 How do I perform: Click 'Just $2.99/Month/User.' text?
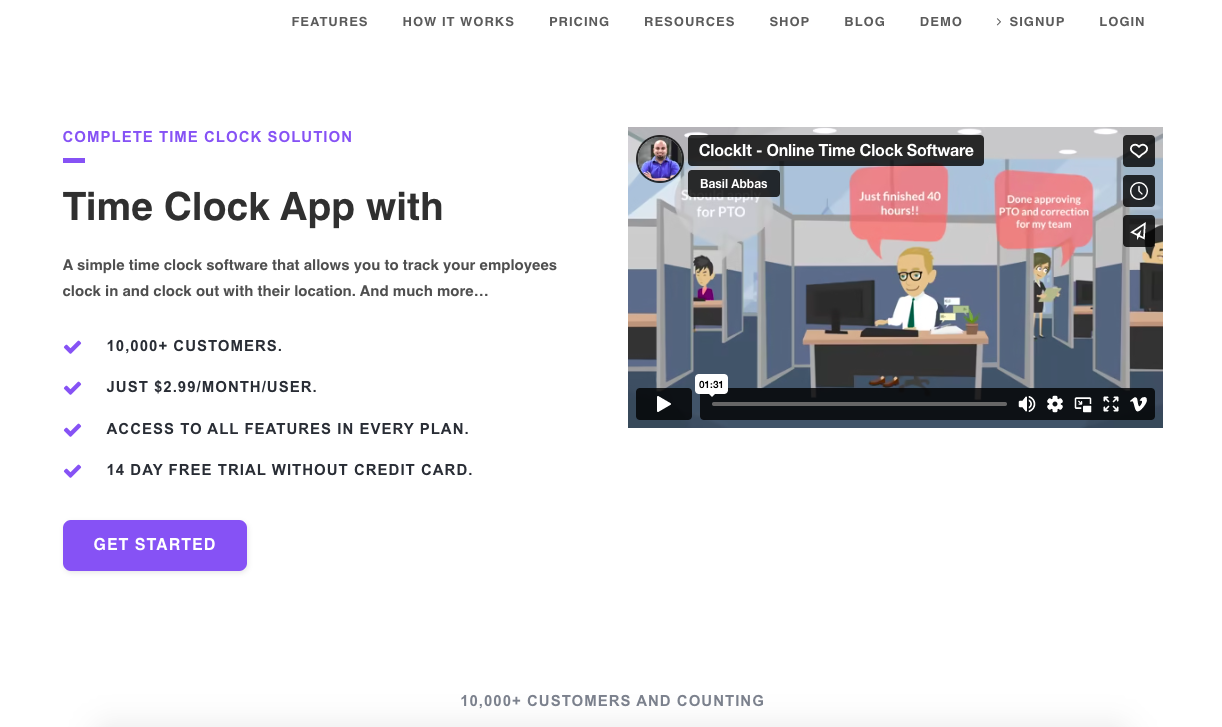coord(212,387)
